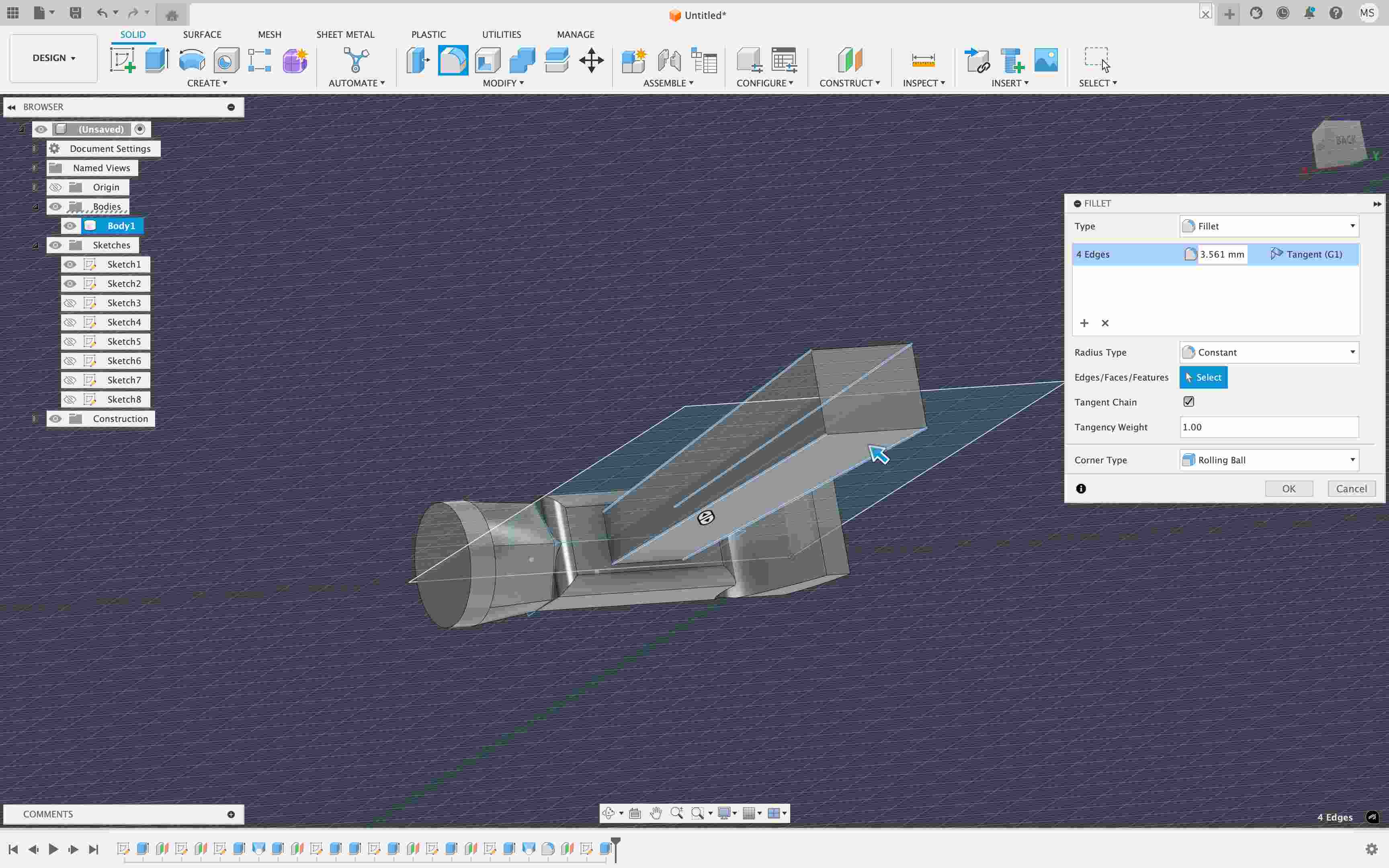Image resolution: width=1389 pixels, height=868 pixels.
Task: Show hidden Sketch3
Action: tap(70, 303)
